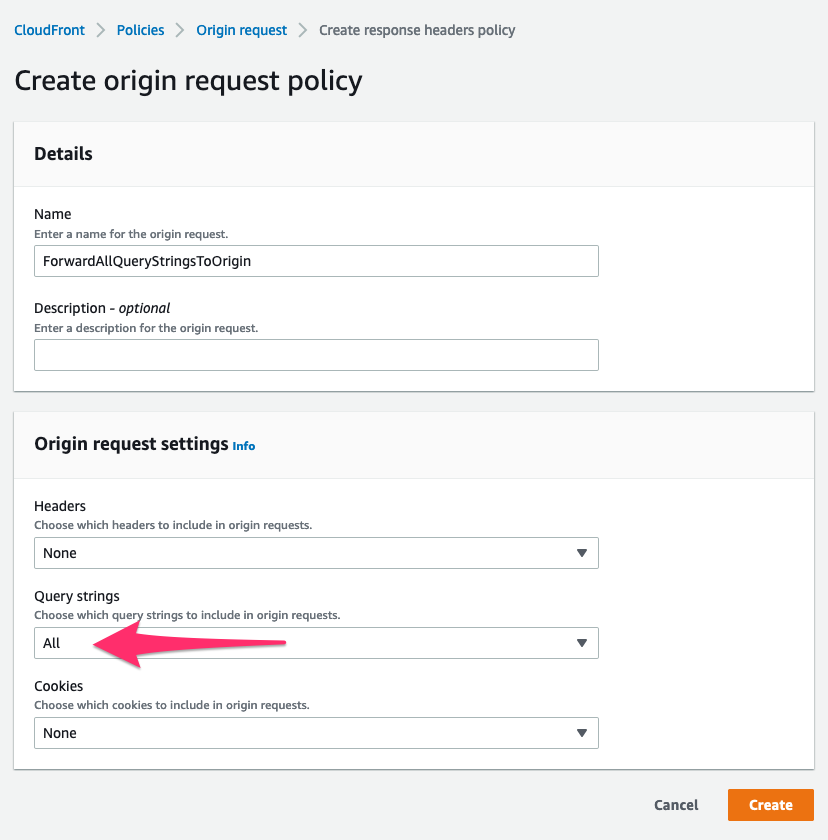Click the Details section heading

tap(63, 154)
